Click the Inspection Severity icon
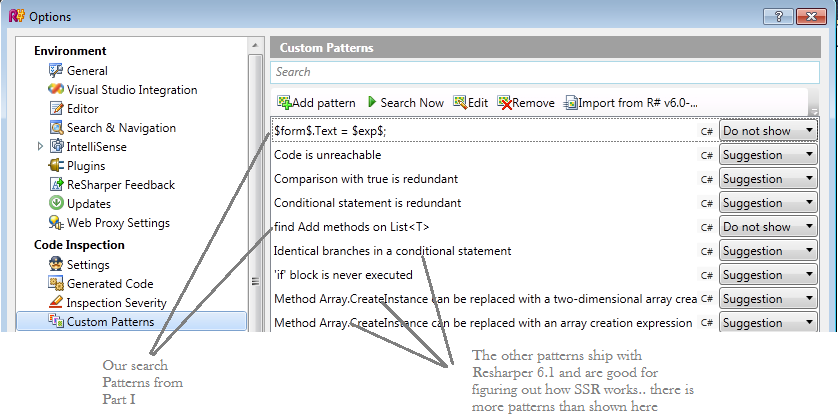This screenshot has width=838, height=420. (x=56, y=302)
